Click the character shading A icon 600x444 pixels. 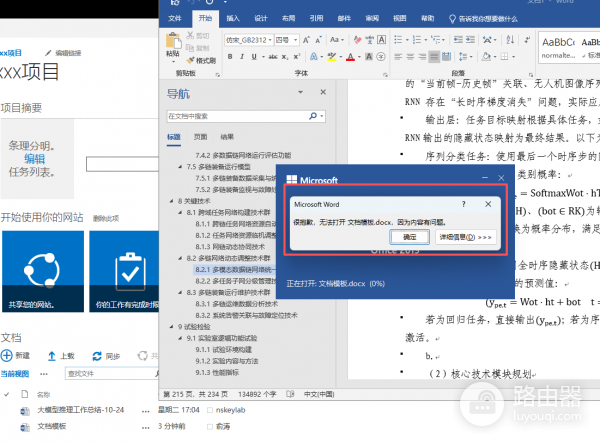369,57
